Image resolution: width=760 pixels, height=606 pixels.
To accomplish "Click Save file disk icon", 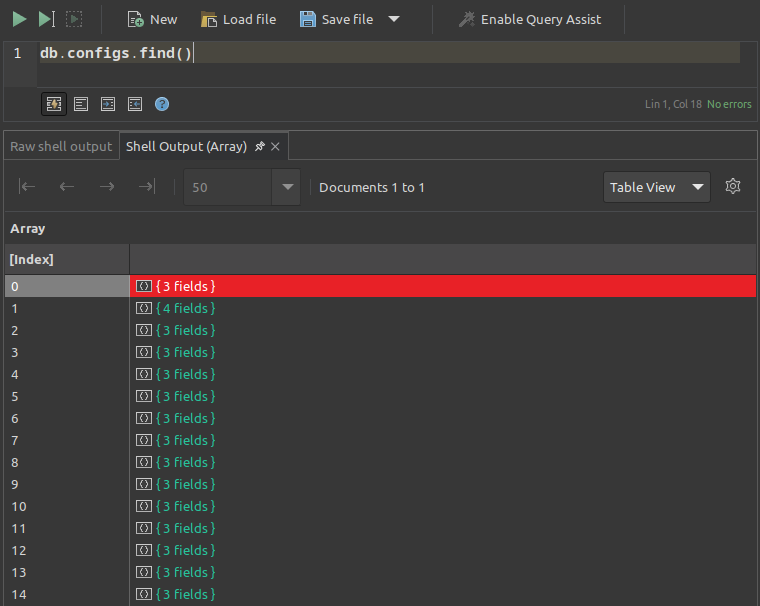I will click(307, 19).
